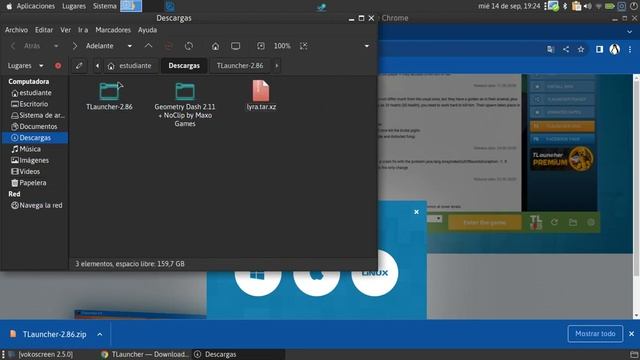Select the Geometry Dash 2.11 folder icon

(x=185, y=91)
